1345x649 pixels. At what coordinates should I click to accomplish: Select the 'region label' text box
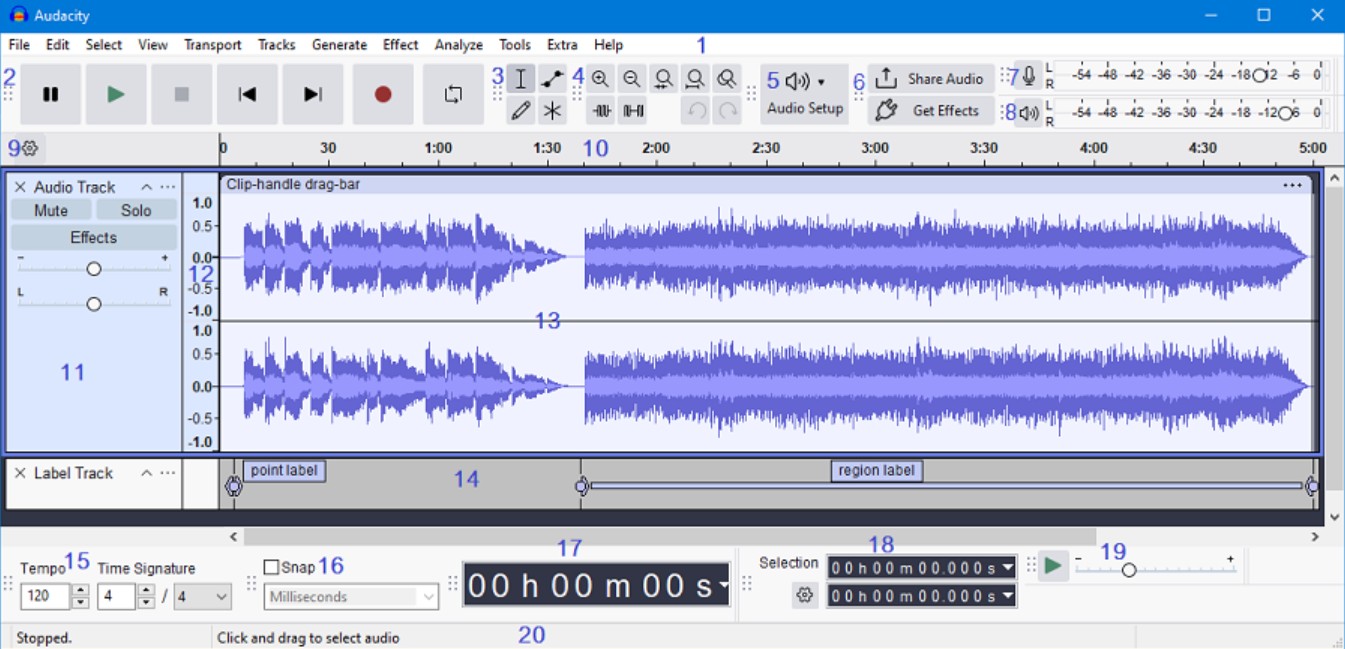876,470
